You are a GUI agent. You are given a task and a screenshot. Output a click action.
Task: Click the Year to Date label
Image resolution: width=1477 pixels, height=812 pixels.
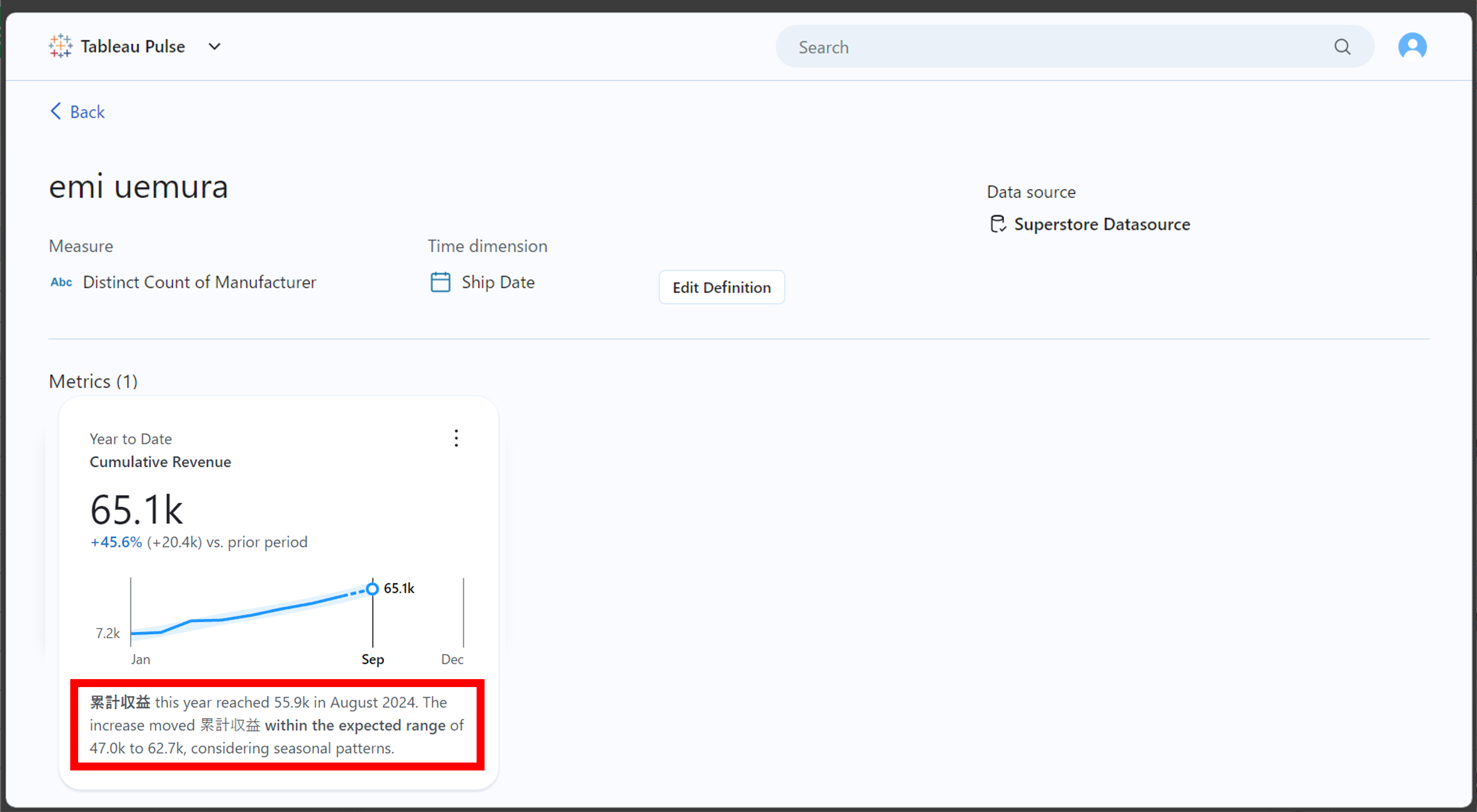[131, 439]
